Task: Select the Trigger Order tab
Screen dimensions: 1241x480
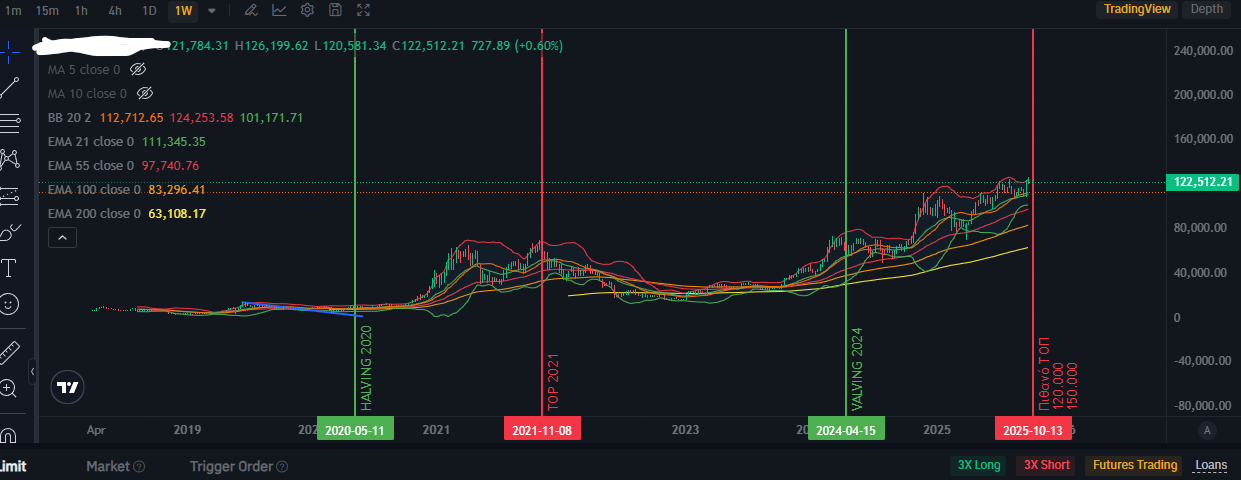Action: [231, 466]
